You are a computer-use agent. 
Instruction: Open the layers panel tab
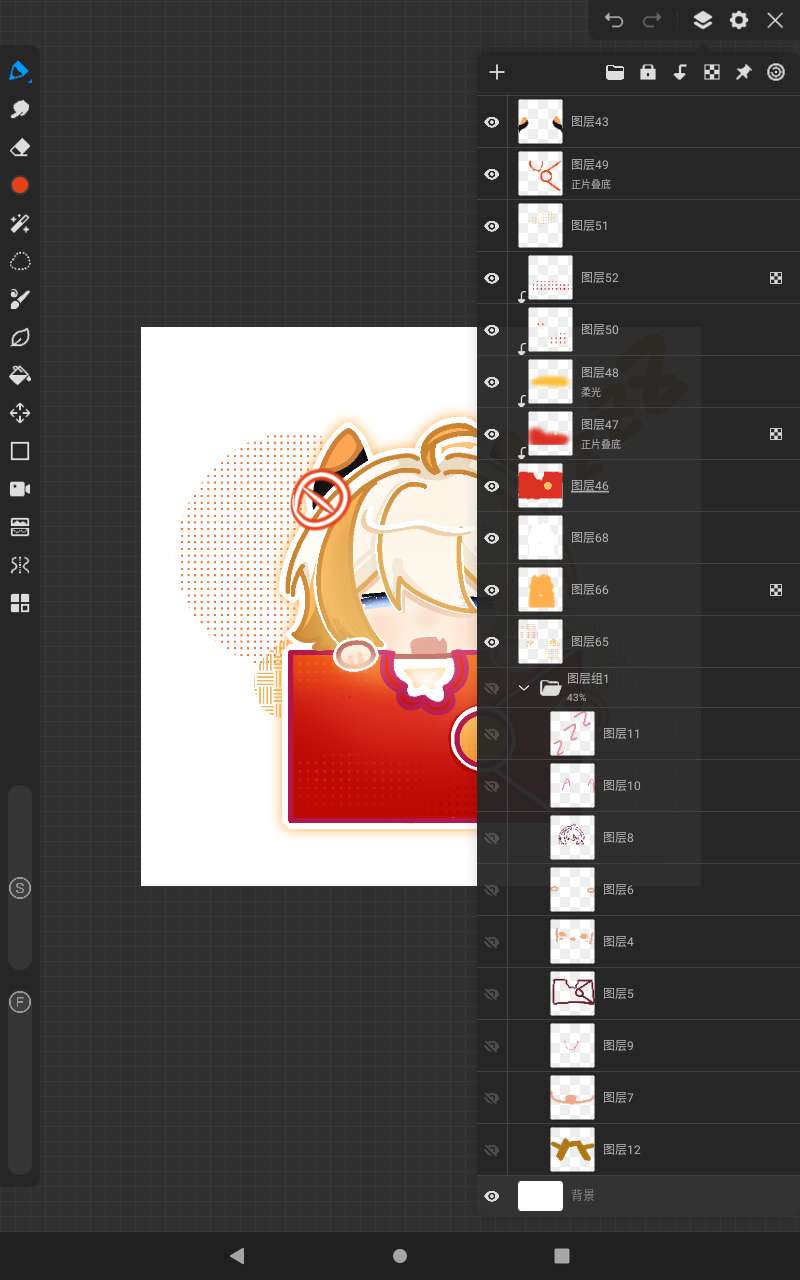[x=703, y=20]
